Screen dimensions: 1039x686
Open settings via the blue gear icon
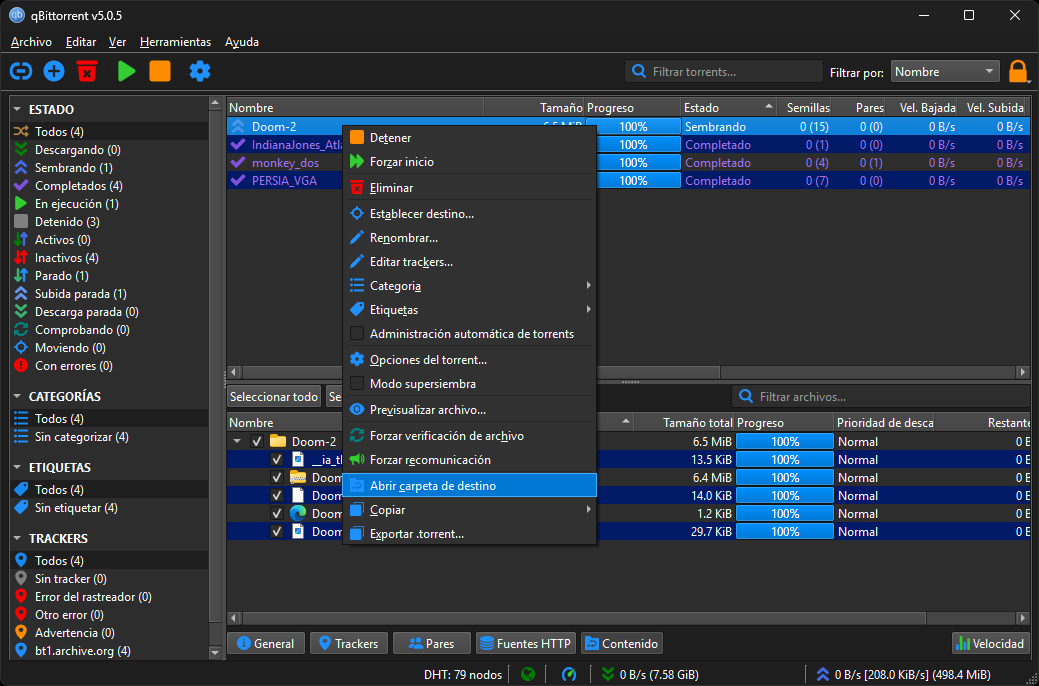(200, 71)
